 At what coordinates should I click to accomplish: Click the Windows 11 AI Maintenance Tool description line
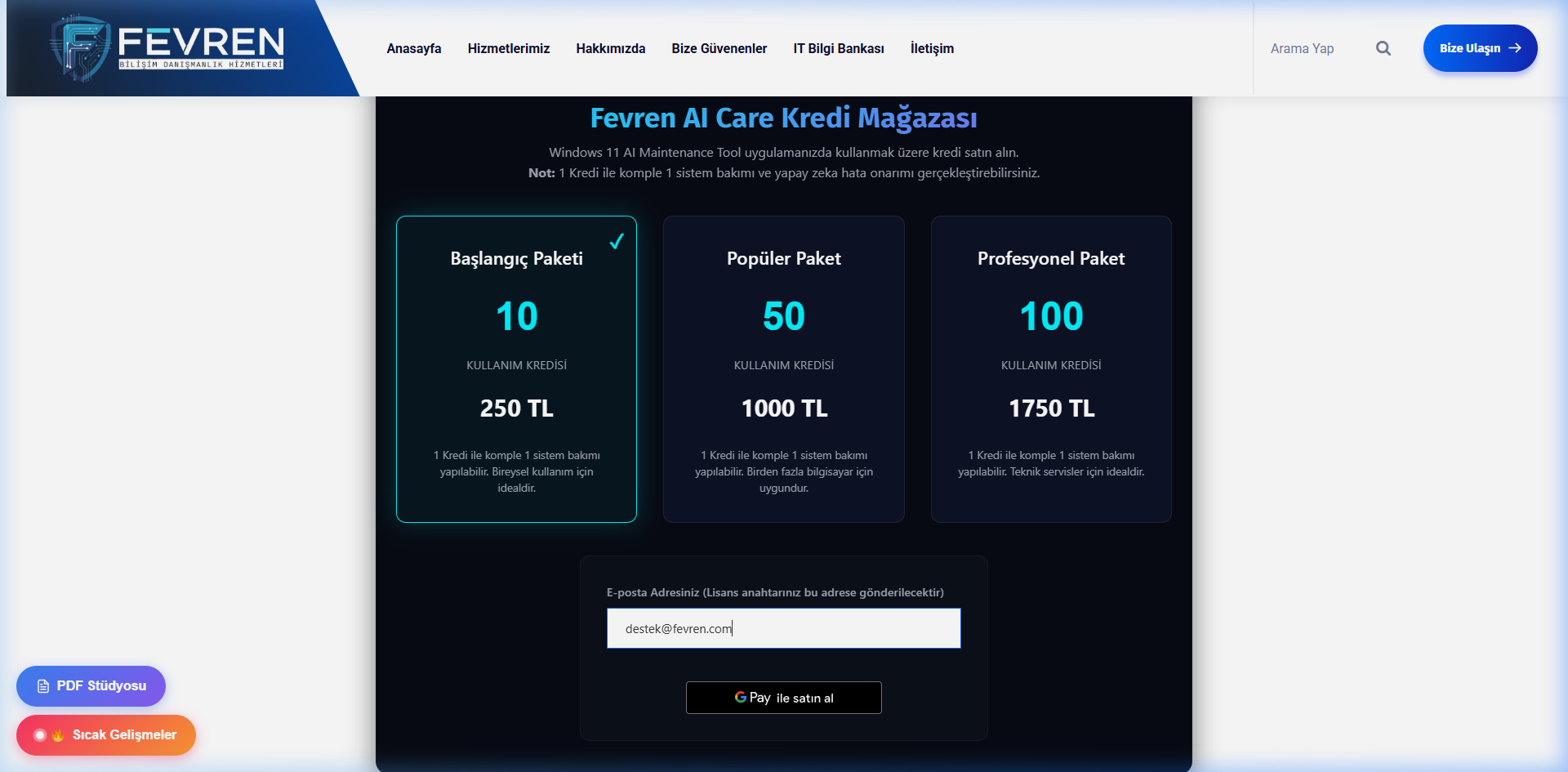[784, 153]
